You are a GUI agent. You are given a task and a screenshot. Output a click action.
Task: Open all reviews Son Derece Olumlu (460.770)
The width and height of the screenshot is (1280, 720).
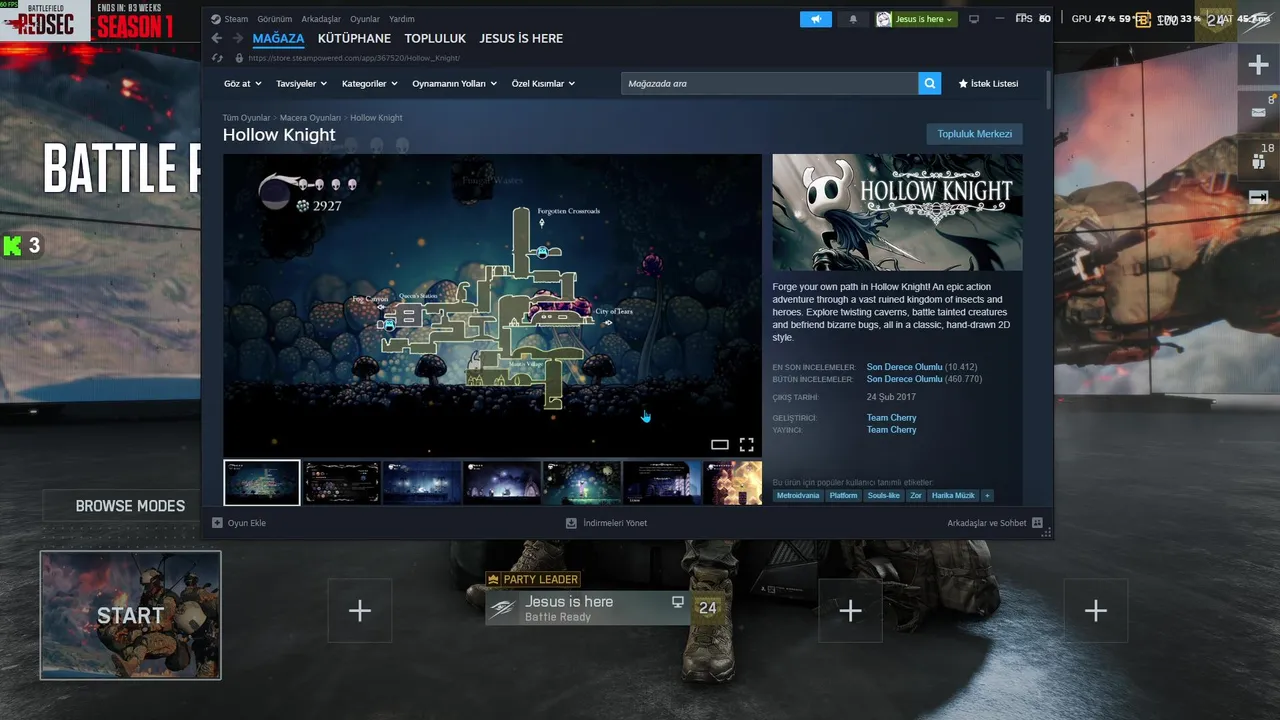[x=924, y=379]
